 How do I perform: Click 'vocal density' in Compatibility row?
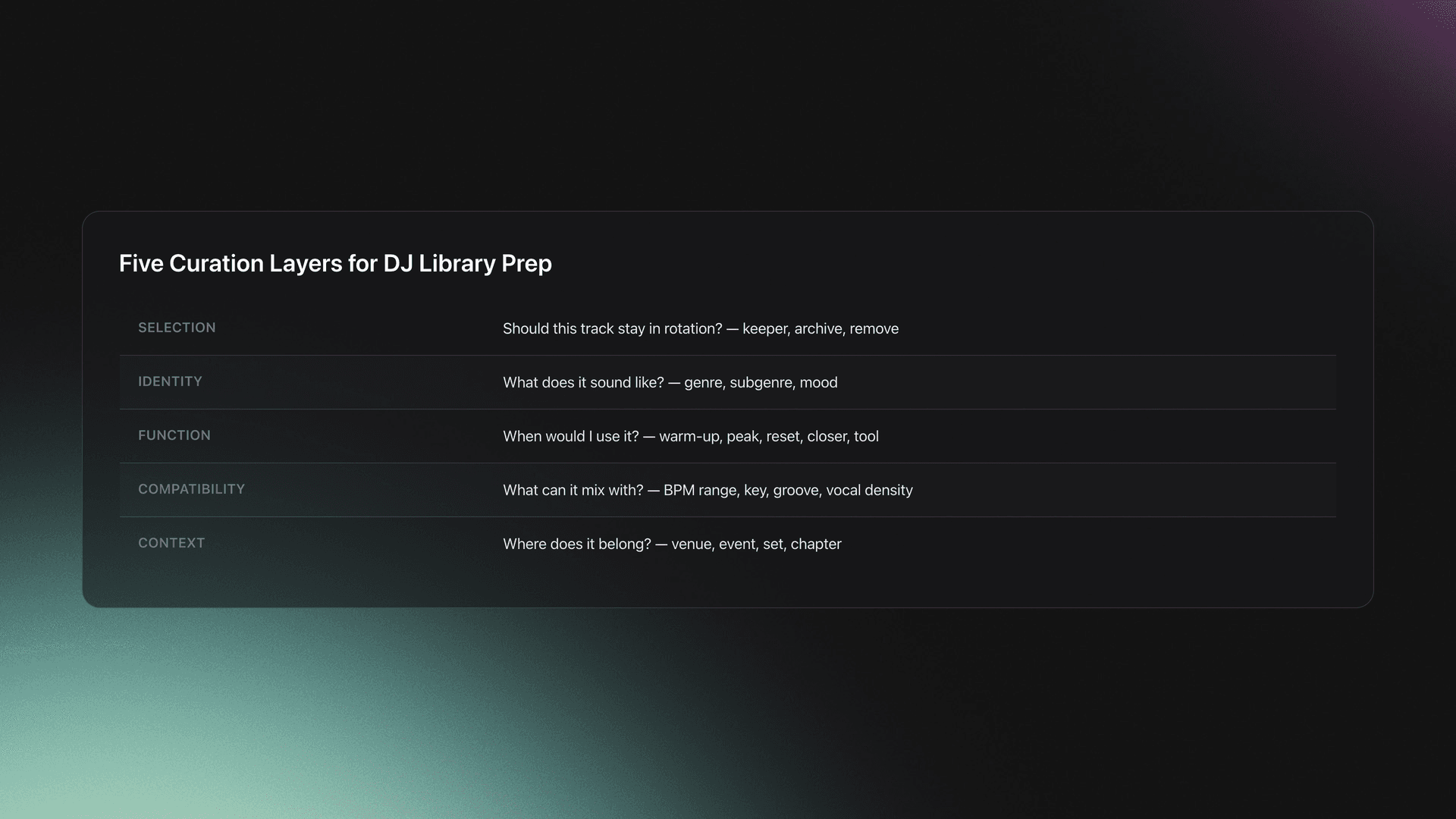point(869,490)
